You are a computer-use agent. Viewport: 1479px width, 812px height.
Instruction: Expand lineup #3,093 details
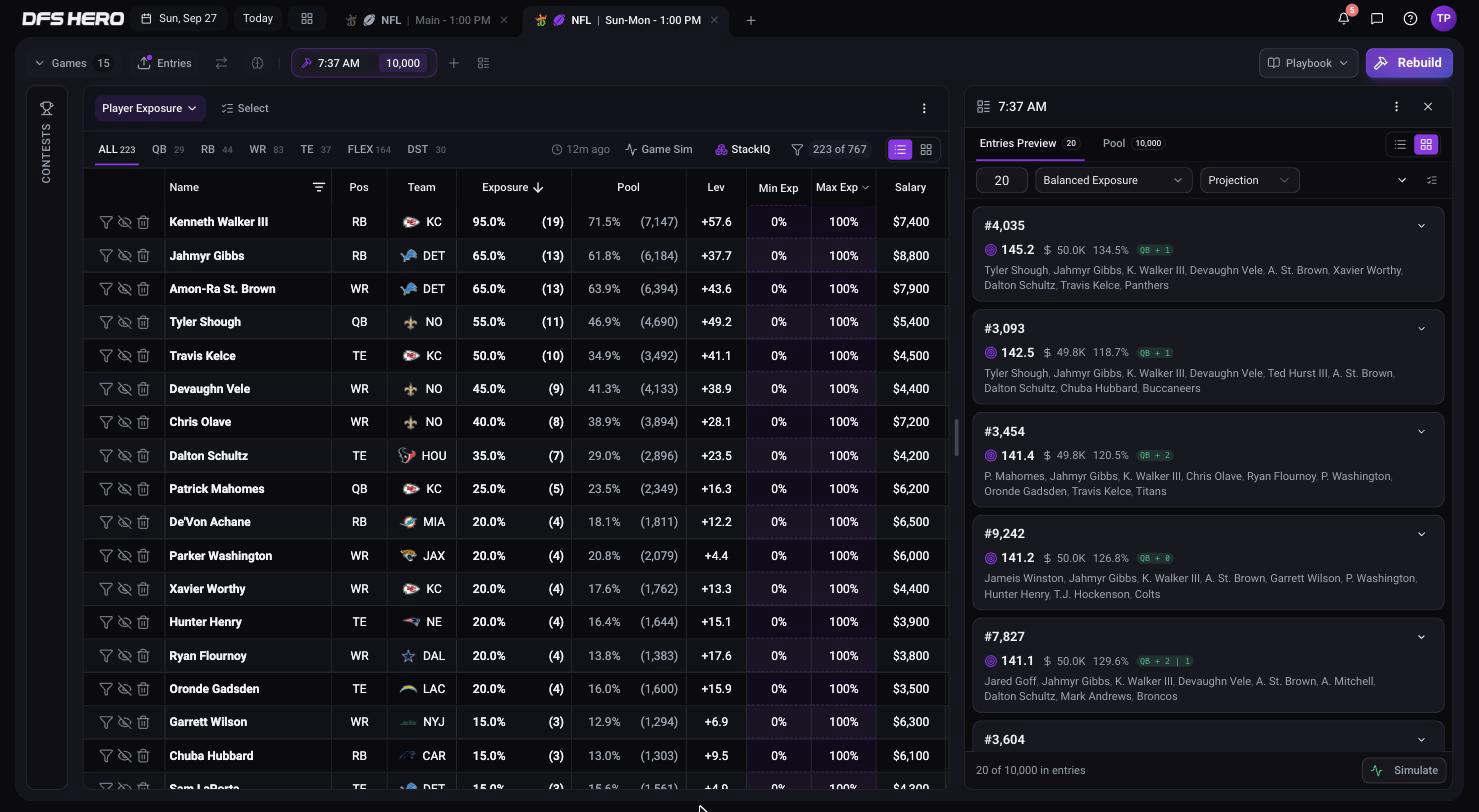(1421, 329)
